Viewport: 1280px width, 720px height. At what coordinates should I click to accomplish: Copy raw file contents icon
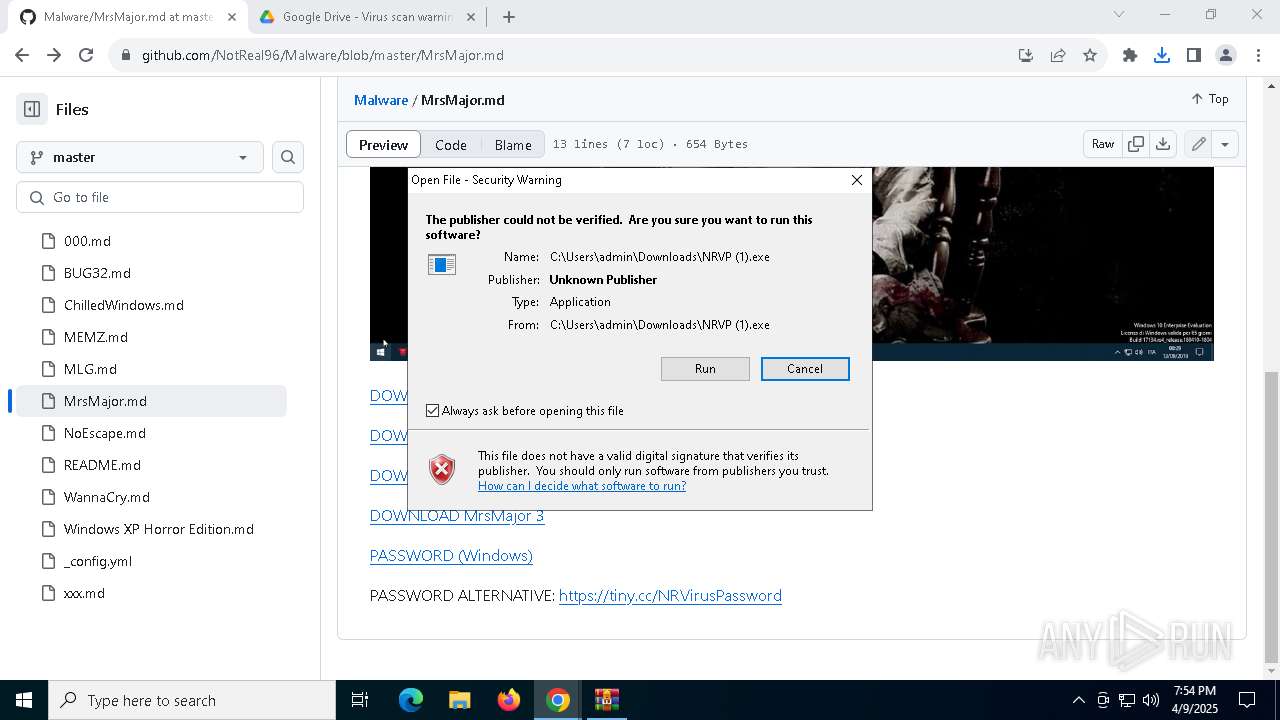(x=1136, y=144)
